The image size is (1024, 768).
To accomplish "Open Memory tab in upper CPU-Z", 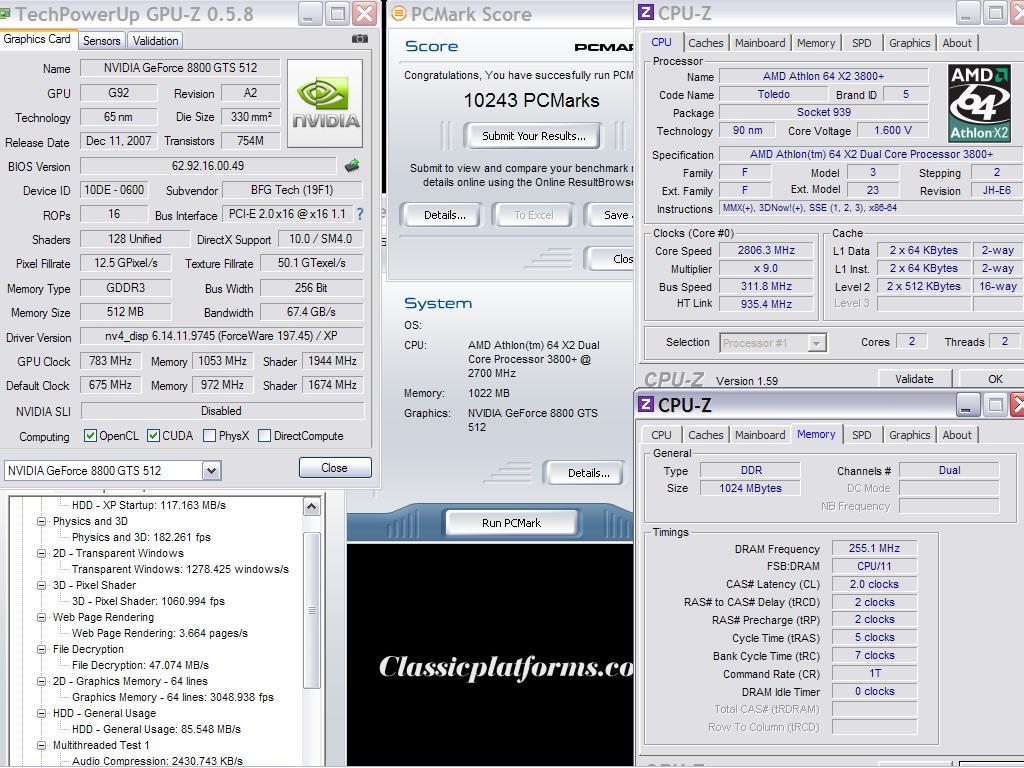I will click(816, 43).
